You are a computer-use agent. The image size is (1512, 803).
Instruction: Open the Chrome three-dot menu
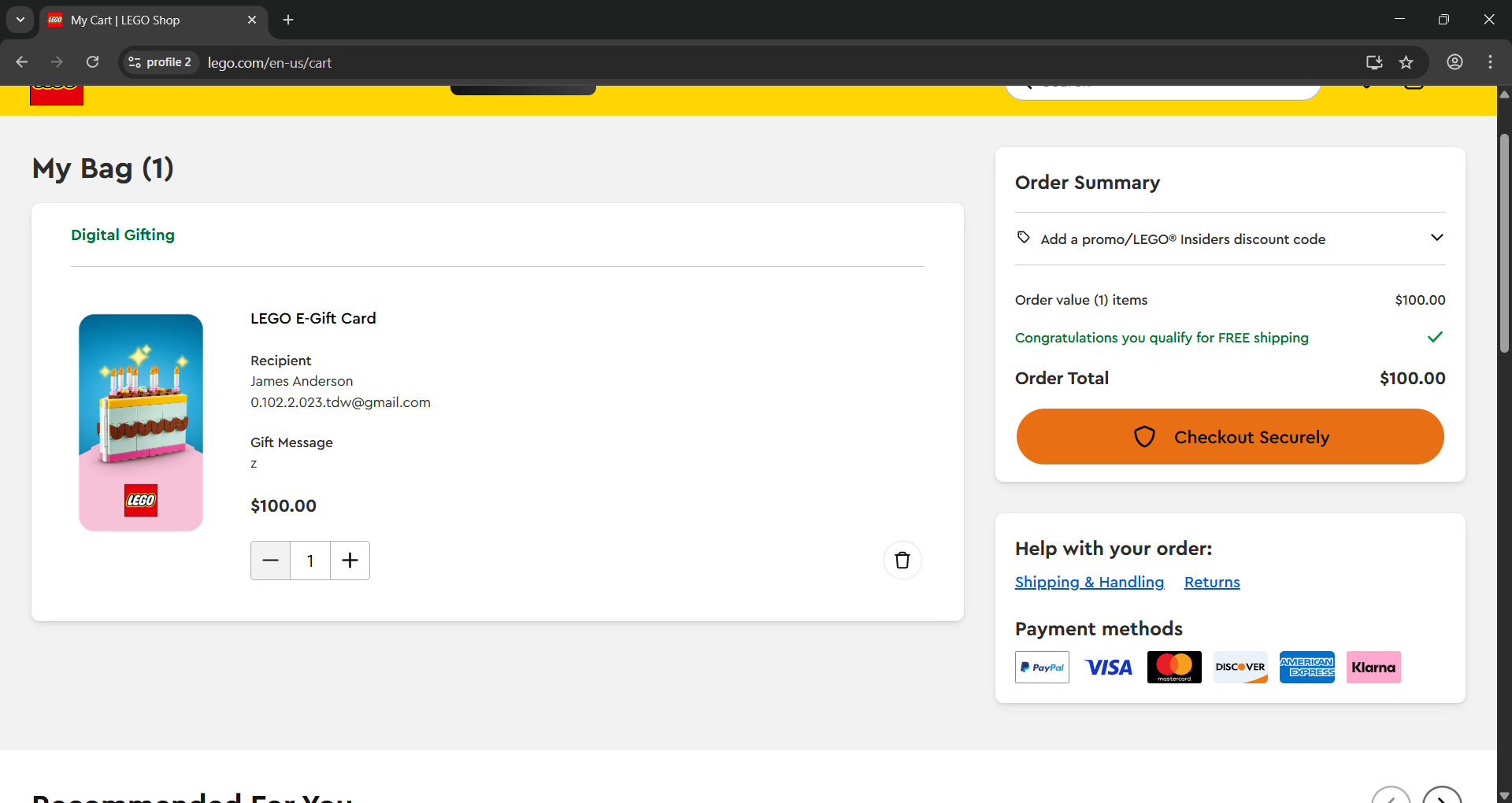pyautogui.click(x=1490, y=62)
